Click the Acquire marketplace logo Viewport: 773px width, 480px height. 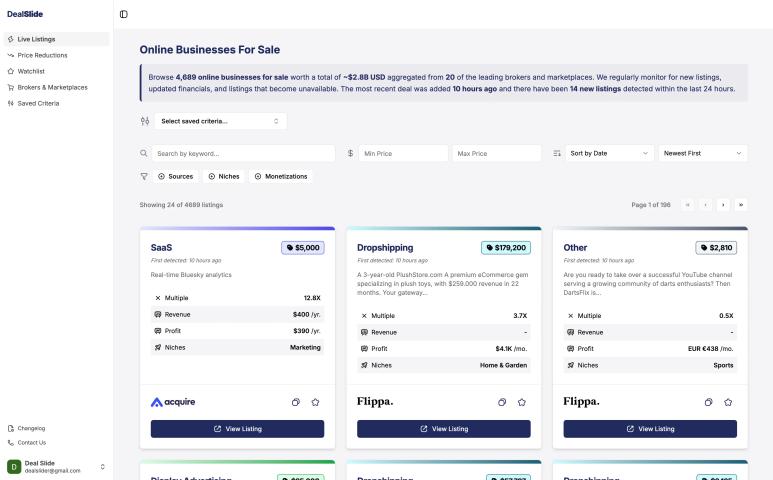[x=173, y=402]
